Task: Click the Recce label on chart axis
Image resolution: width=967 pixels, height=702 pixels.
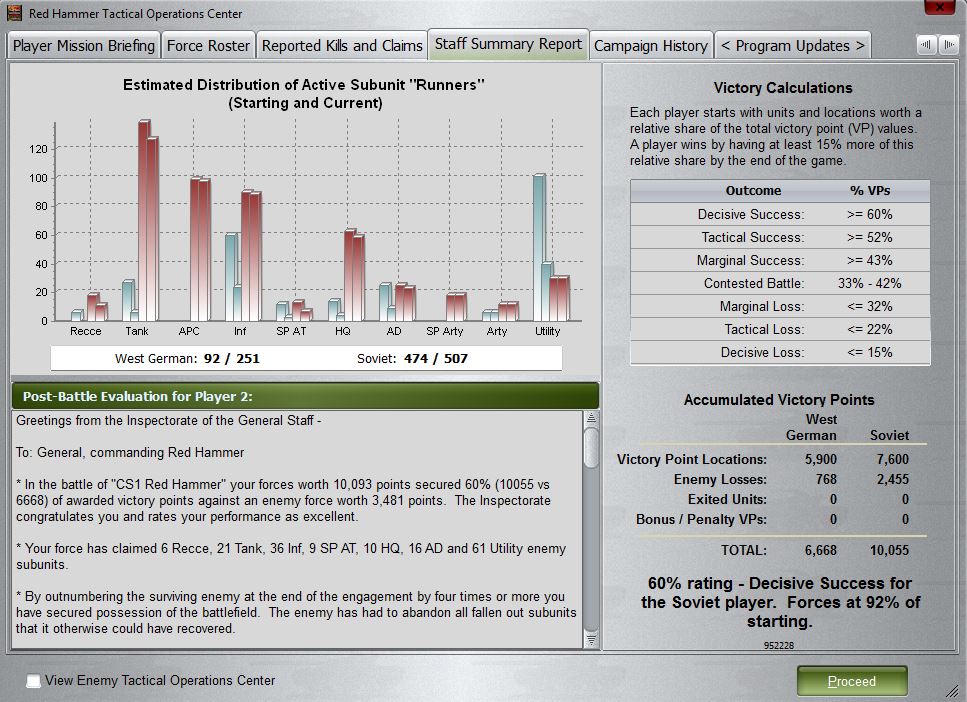Action: [85, 331]
